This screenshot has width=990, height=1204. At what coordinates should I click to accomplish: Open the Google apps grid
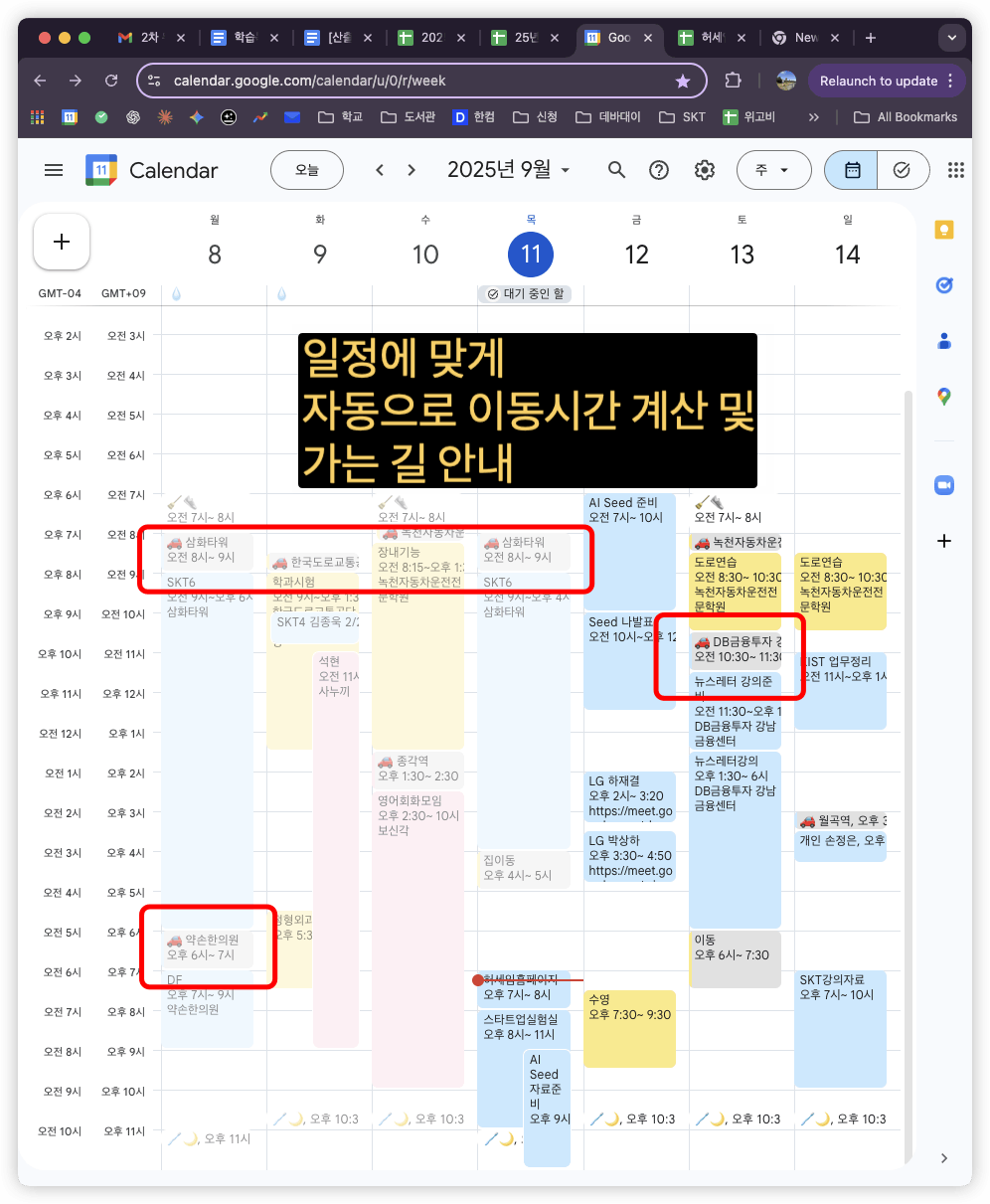pos(956,170)
